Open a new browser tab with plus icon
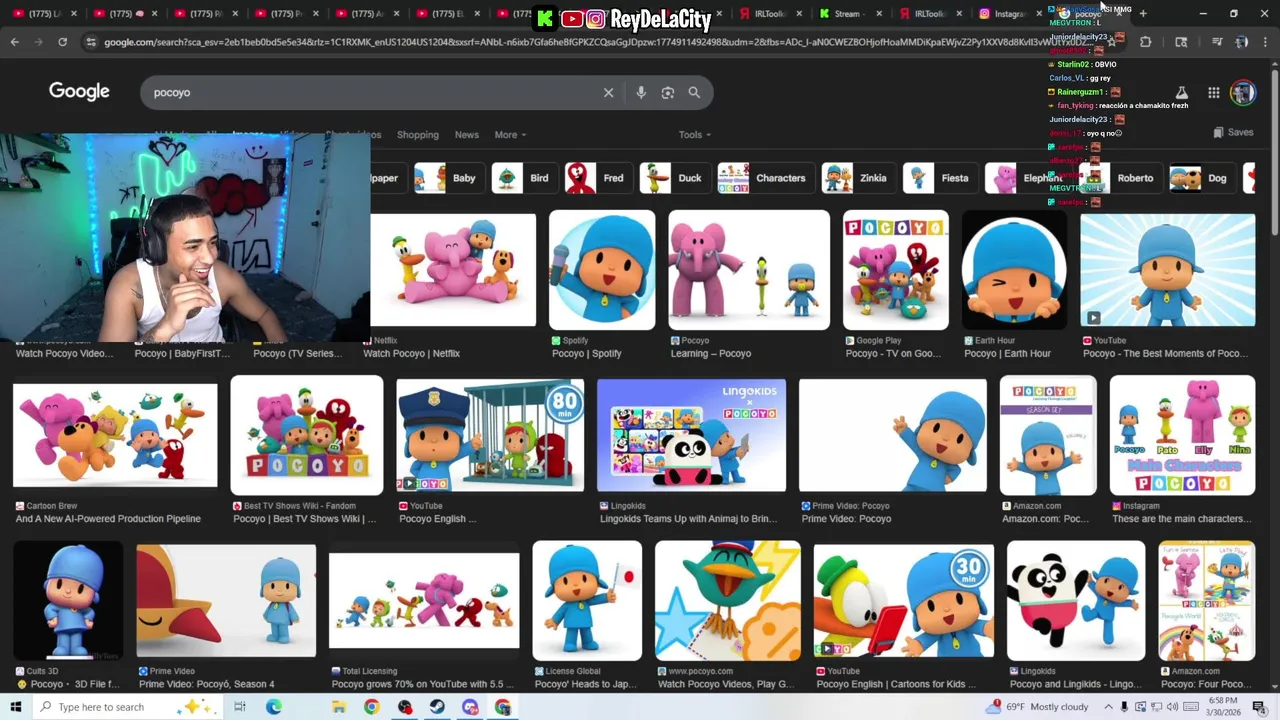Viewport: 1280px width, 720px height. pos(1143,14)
